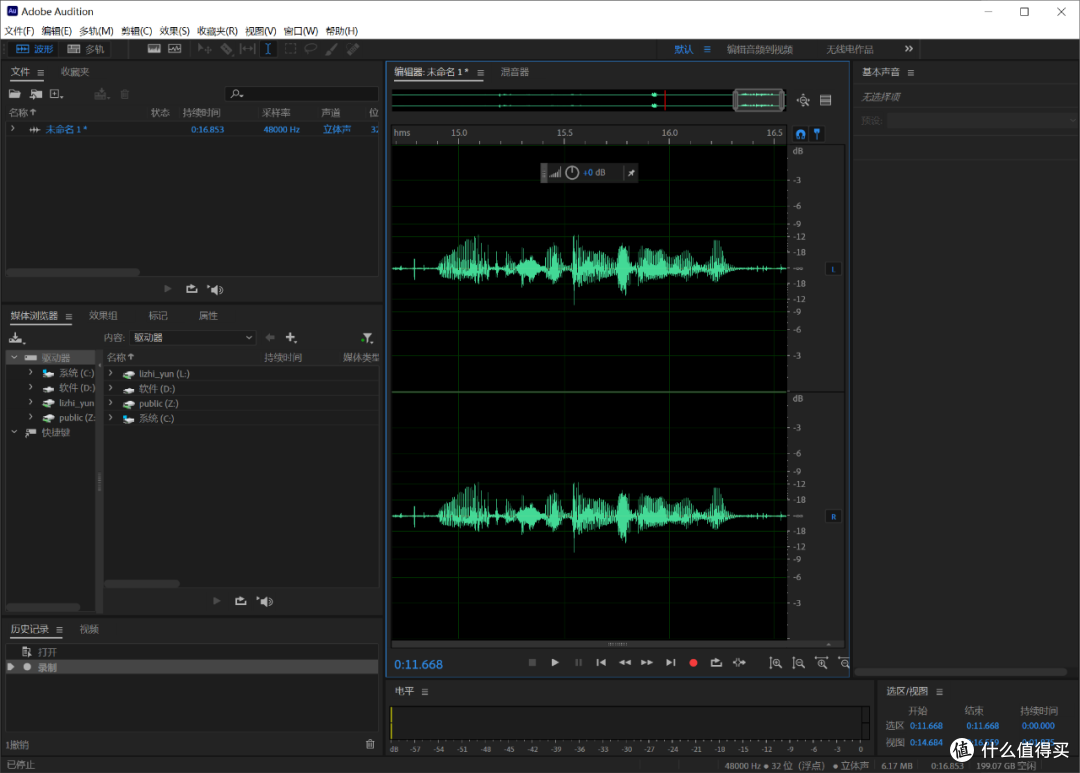The width and height of the screenshot is (1080, 773).
Task: Select the Time Selection tool
Action: pos(267,49)
